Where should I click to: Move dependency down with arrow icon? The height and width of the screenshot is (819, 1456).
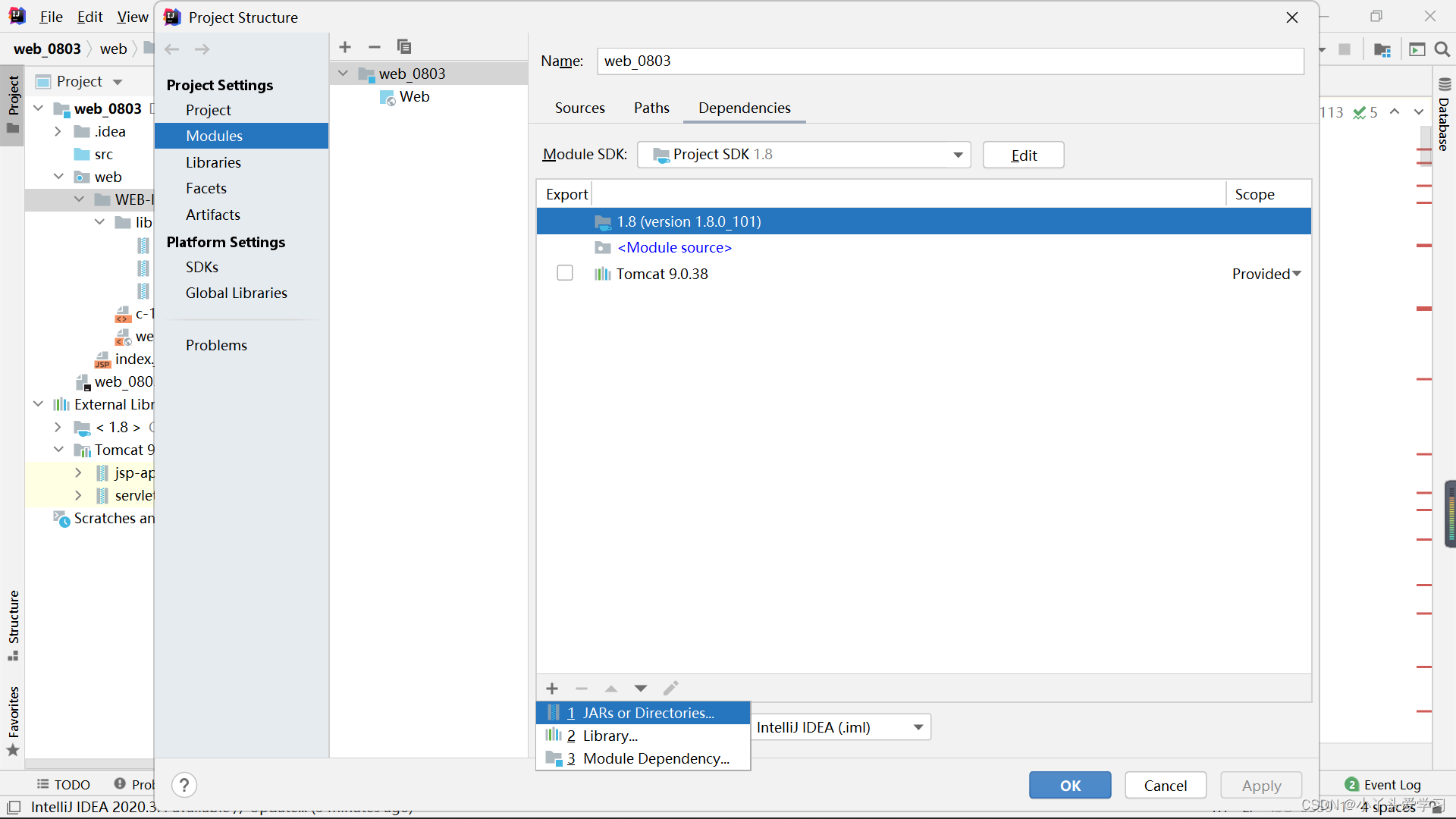click(641, 689)
